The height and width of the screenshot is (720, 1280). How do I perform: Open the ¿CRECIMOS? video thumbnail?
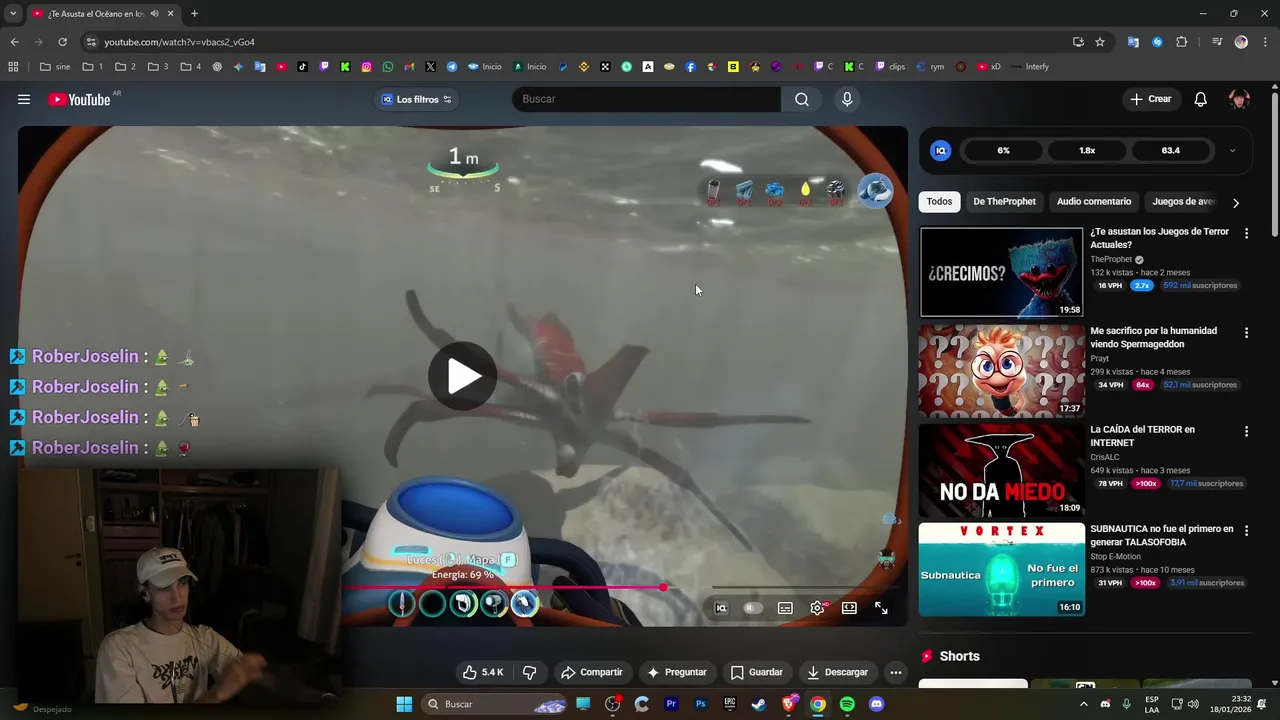click(1001, 272)
